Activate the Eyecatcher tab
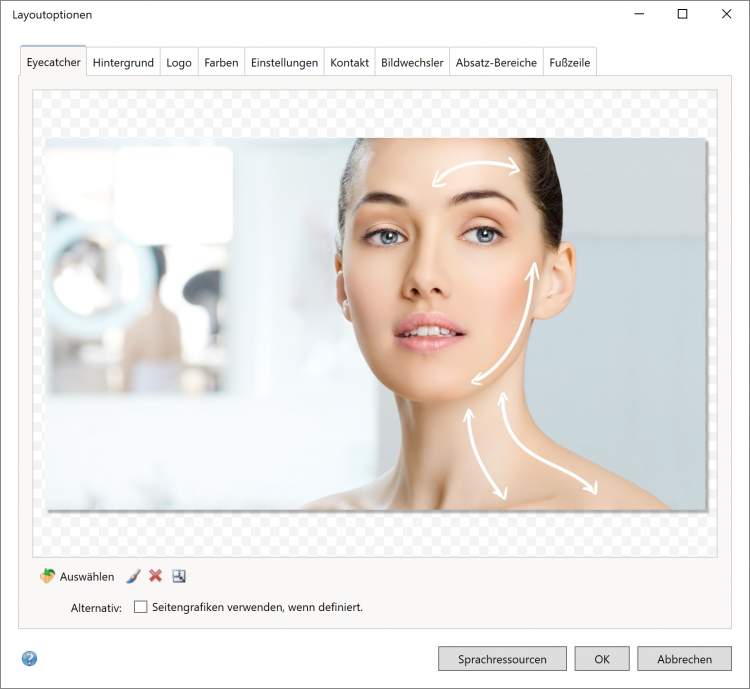The width and height of the screenshot is (750, 689). 54,61
